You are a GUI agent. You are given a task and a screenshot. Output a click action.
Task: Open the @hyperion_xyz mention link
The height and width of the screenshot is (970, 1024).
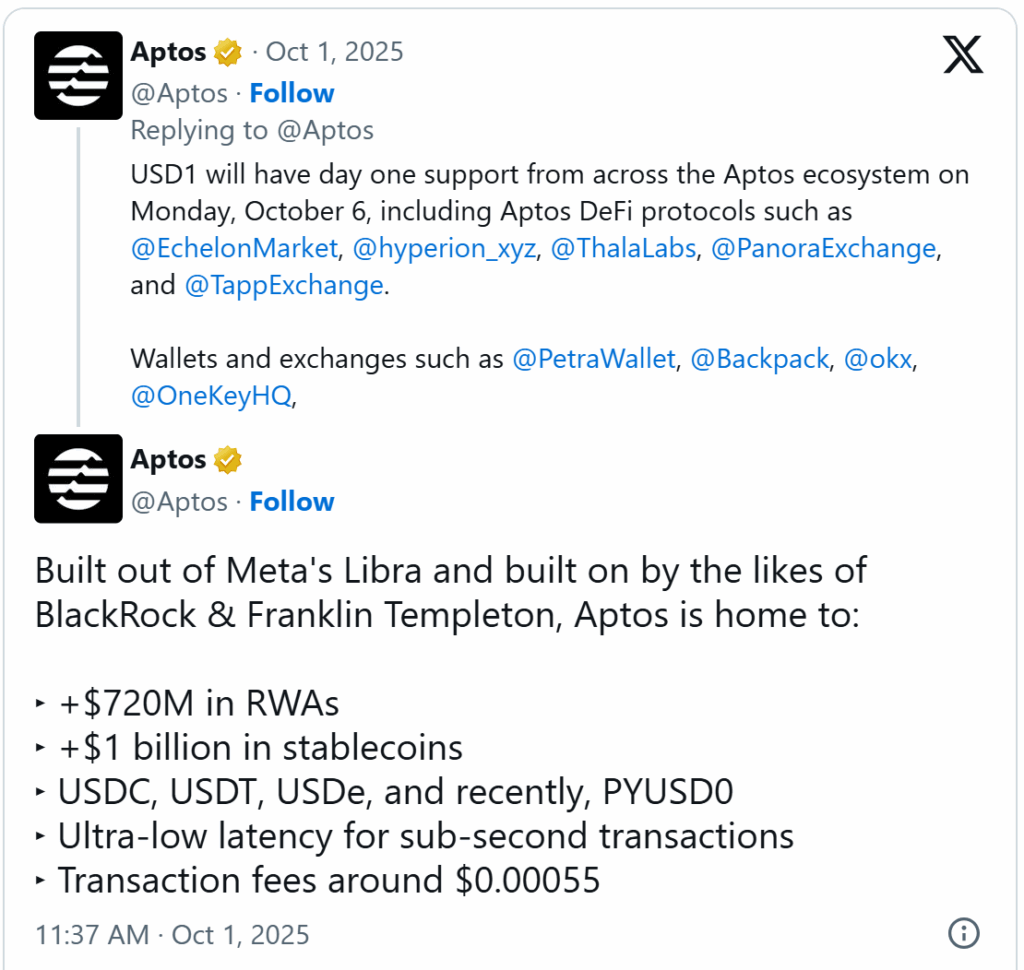point(444,248)
